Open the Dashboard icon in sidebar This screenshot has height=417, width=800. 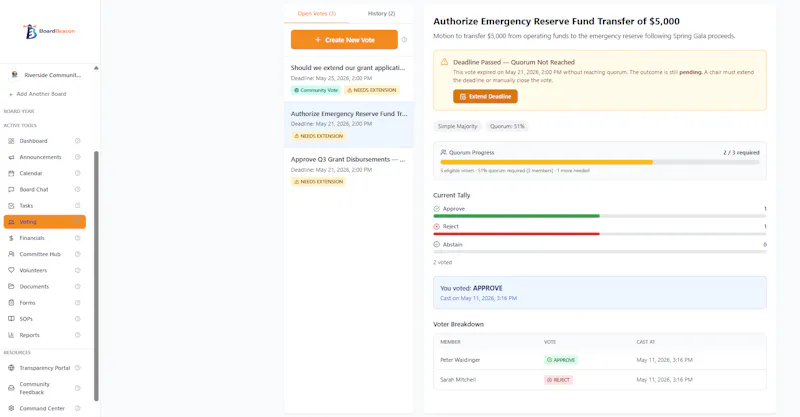(x=11, y=141)
